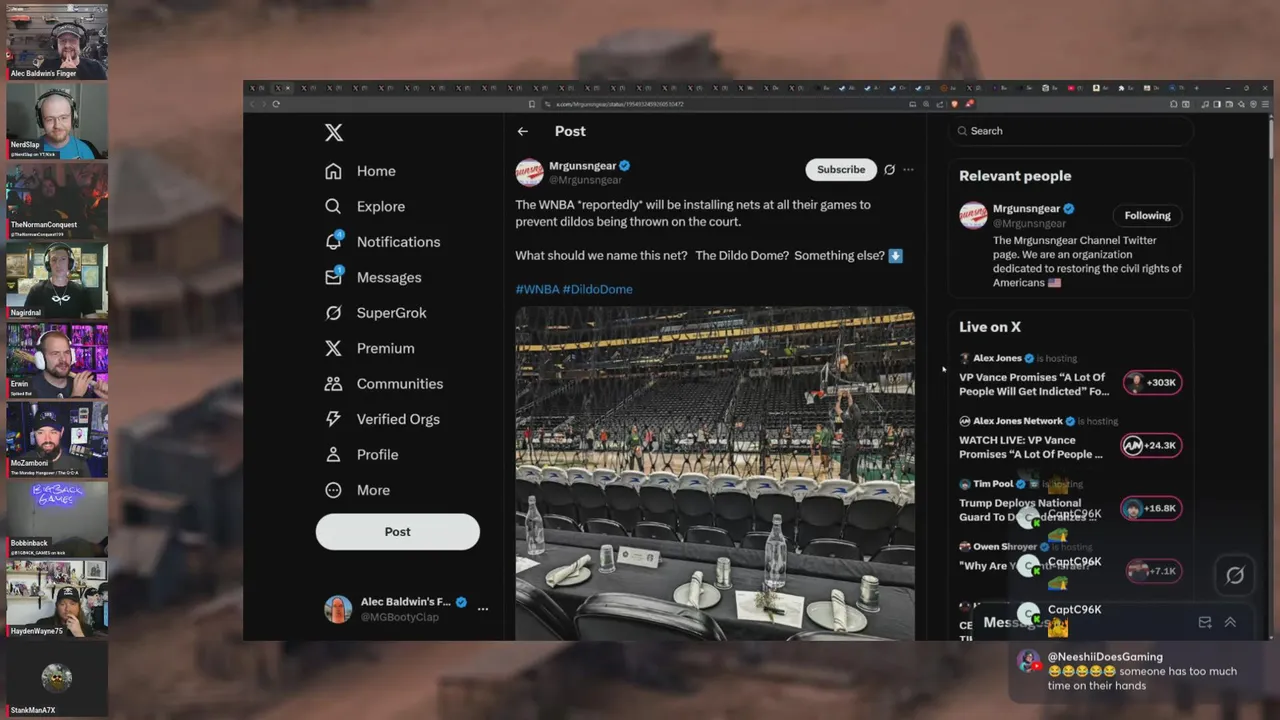
Task: Open the More circle icon
Action: coord(334,490)
